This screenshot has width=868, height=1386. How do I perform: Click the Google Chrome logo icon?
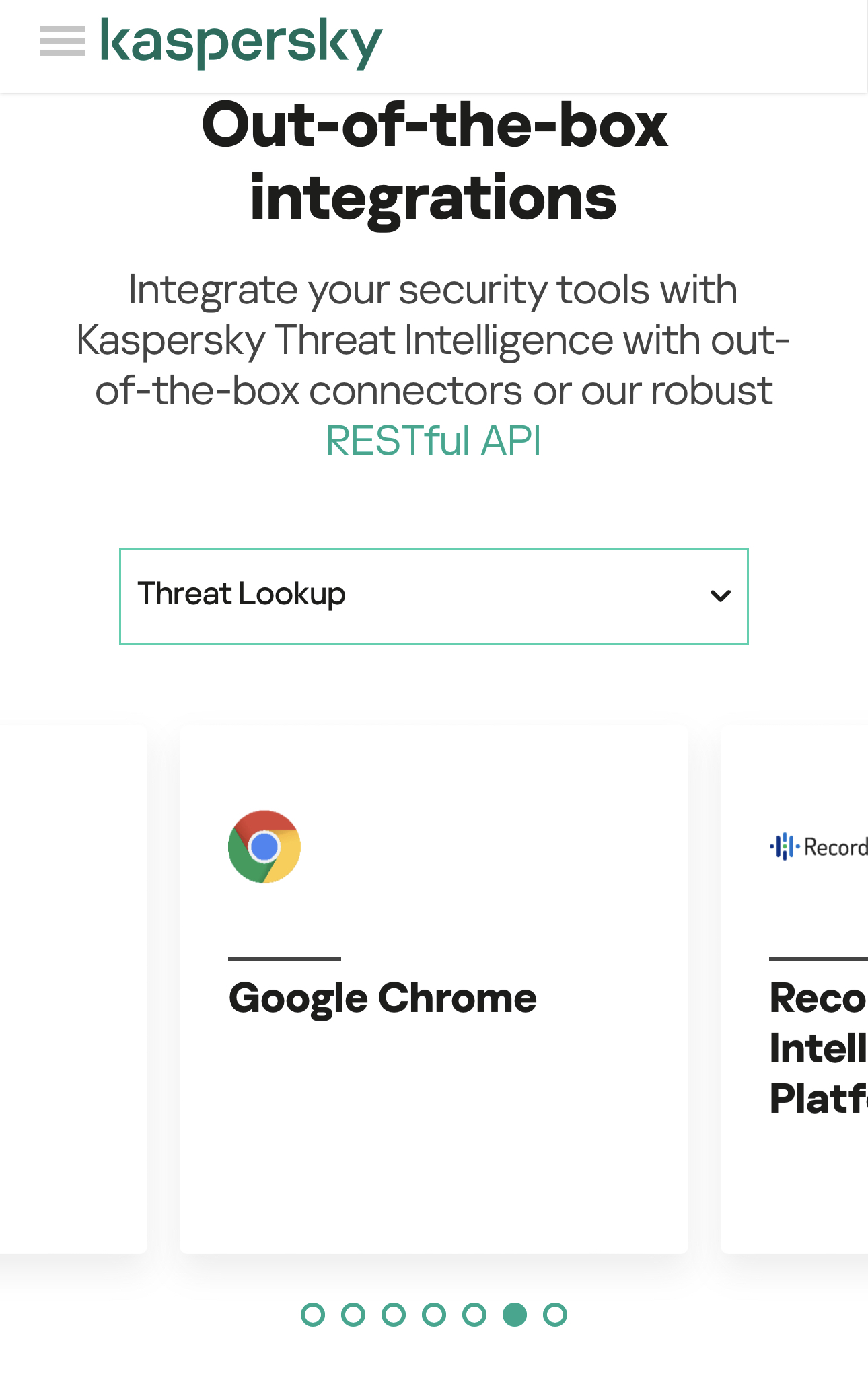264,846
